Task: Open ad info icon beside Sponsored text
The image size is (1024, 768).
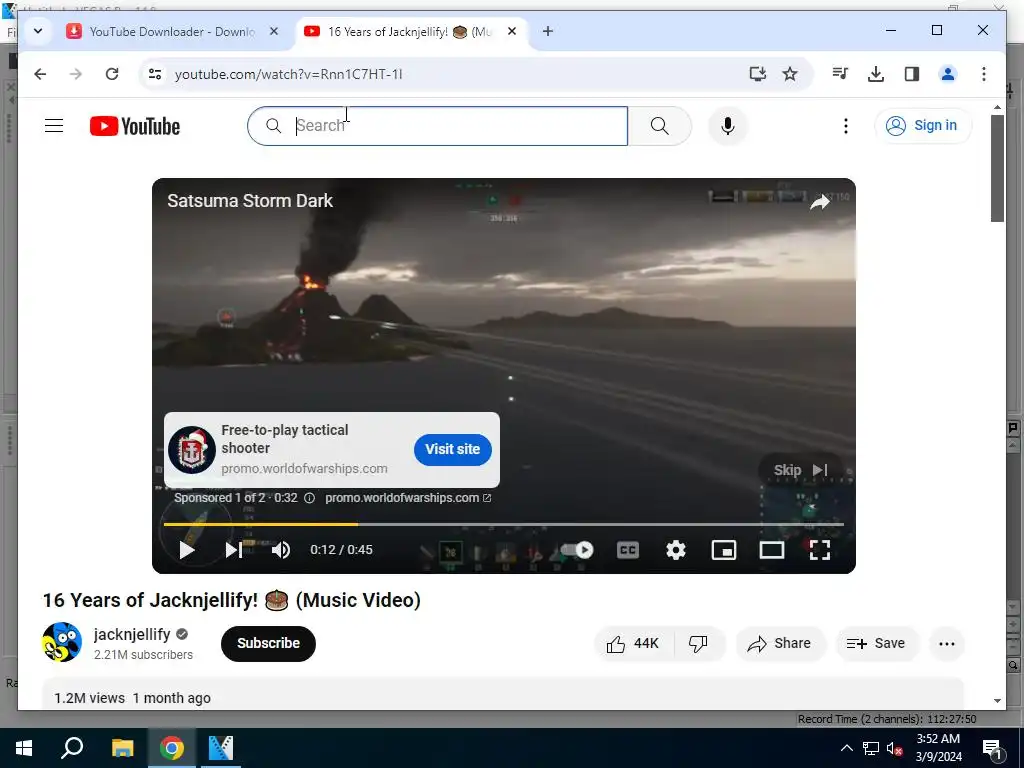Action: point(310,498)
